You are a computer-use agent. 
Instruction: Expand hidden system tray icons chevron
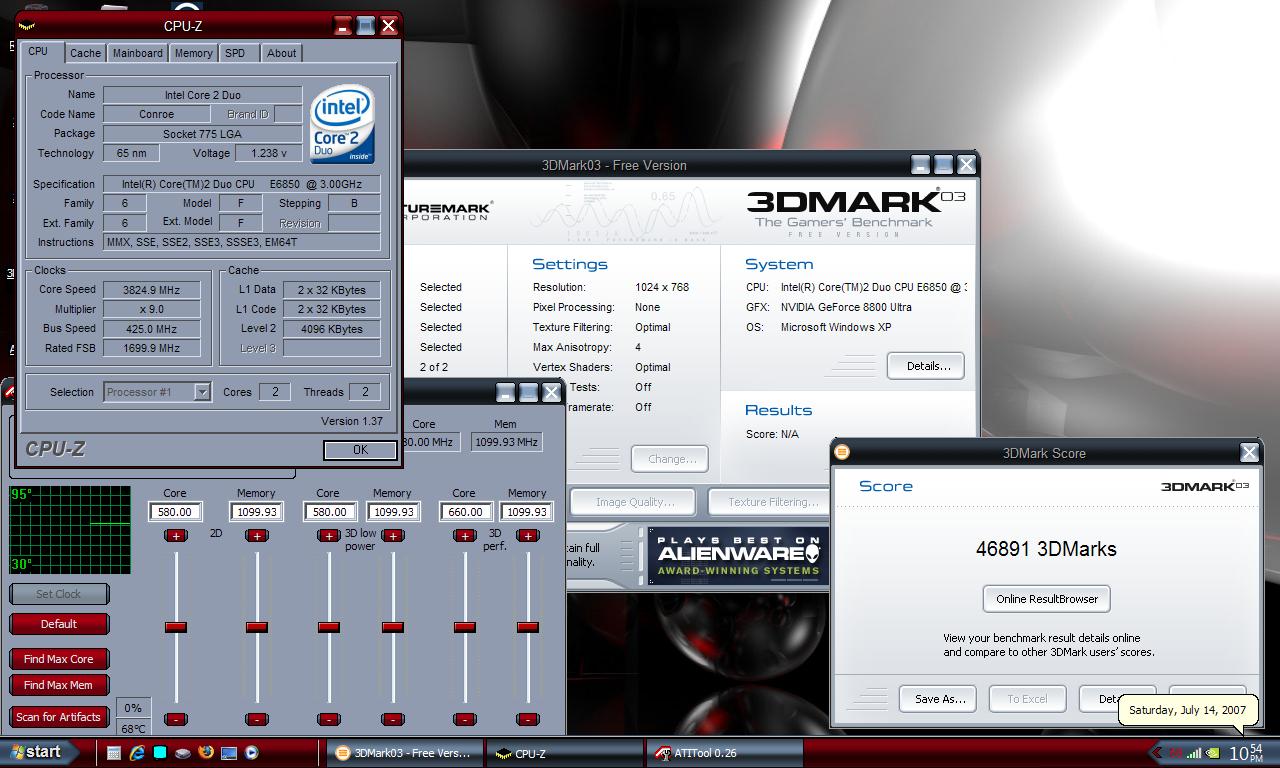click(x=1157, y=753)
